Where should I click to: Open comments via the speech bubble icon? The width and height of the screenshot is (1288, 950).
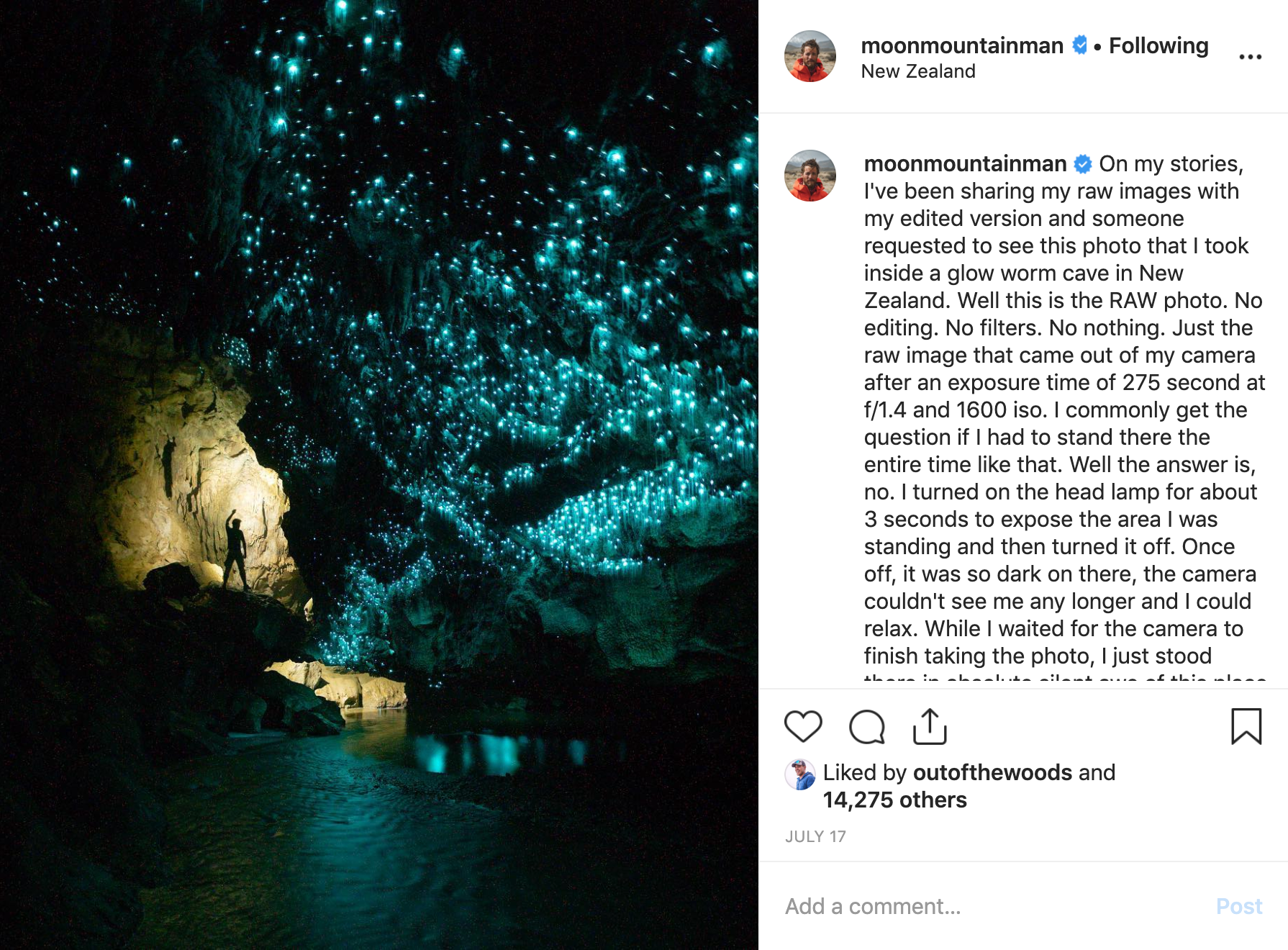[866, 726]
